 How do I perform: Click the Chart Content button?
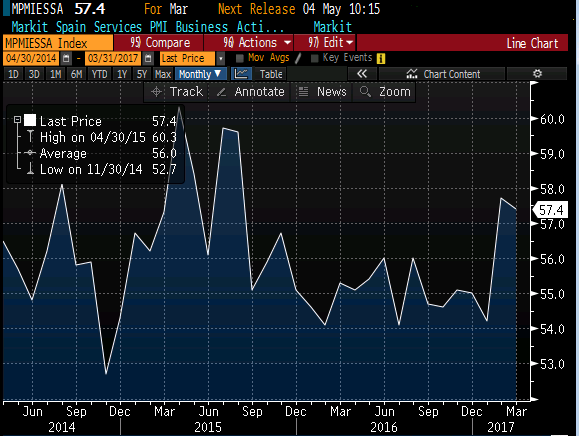(442, 74)
